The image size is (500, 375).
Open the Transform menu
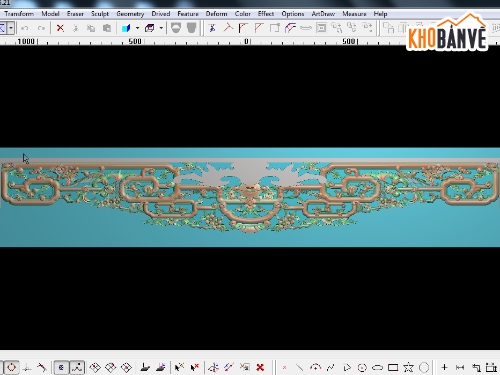coord(19,14)
